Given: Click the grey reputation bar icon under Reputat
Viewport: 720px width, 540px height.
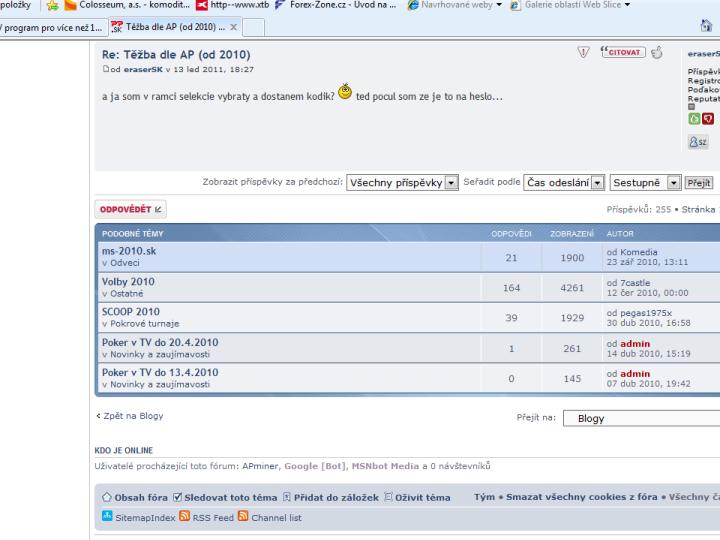Looking at the screenshot, I should [x=692, y=107].
